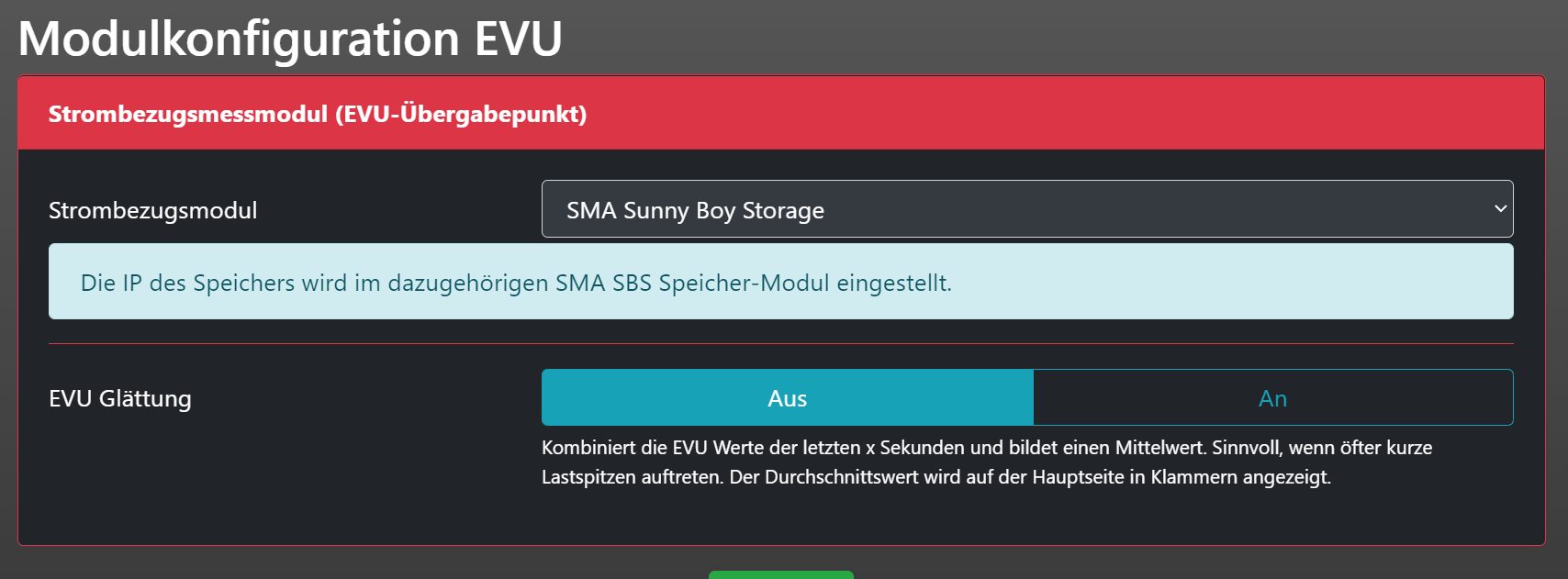1568x579 pixels.
Task: Click (EVU-Übergabepunkt) in the red header
Action: pyautogui.click(x=461, y=114)
